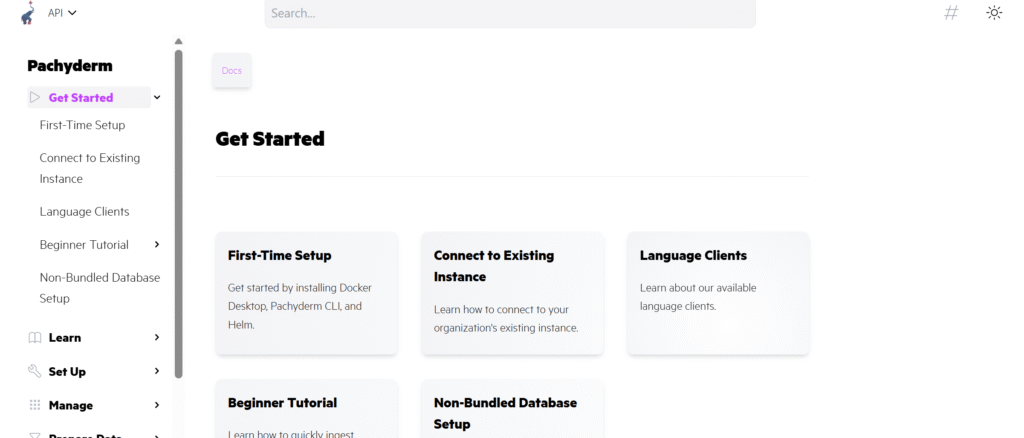Expand the Set Up section chevron

point(157,371)
